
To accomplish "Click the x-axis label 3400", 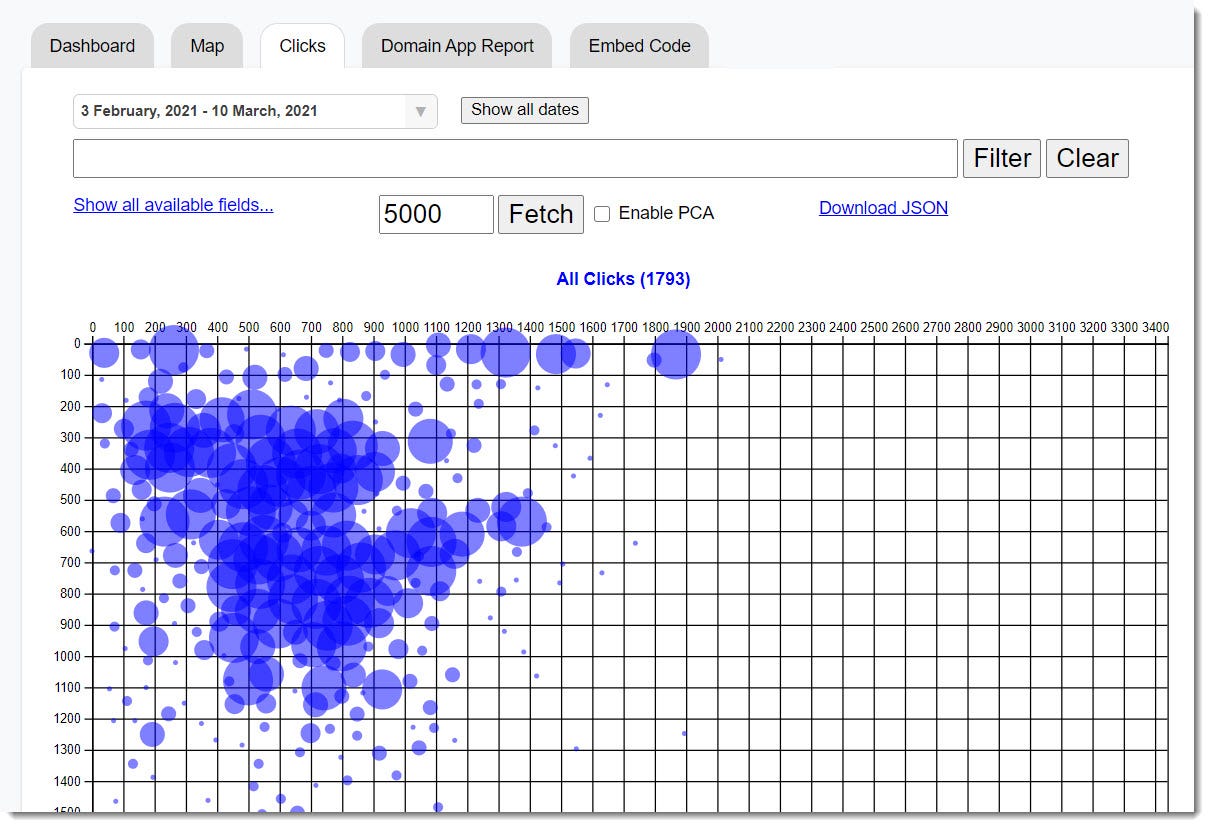I will (x=1155, y=328).
